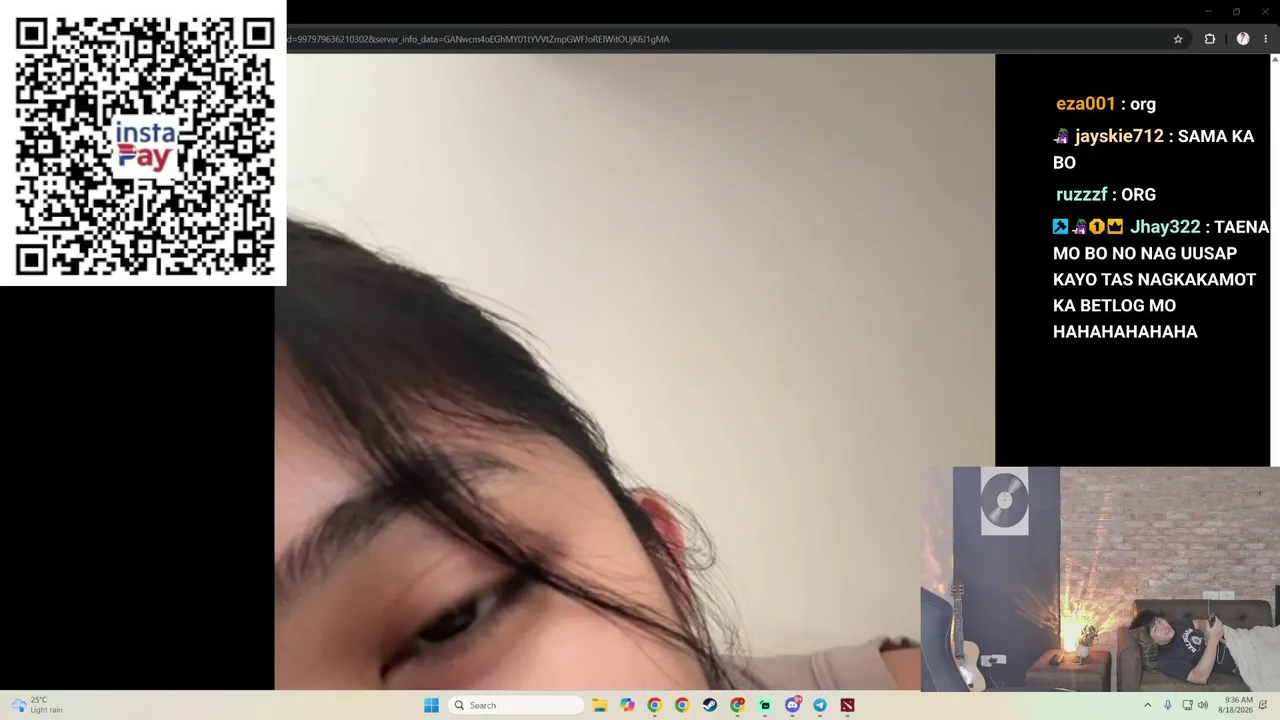Restore down the Chrome window

click(1236, 11)
